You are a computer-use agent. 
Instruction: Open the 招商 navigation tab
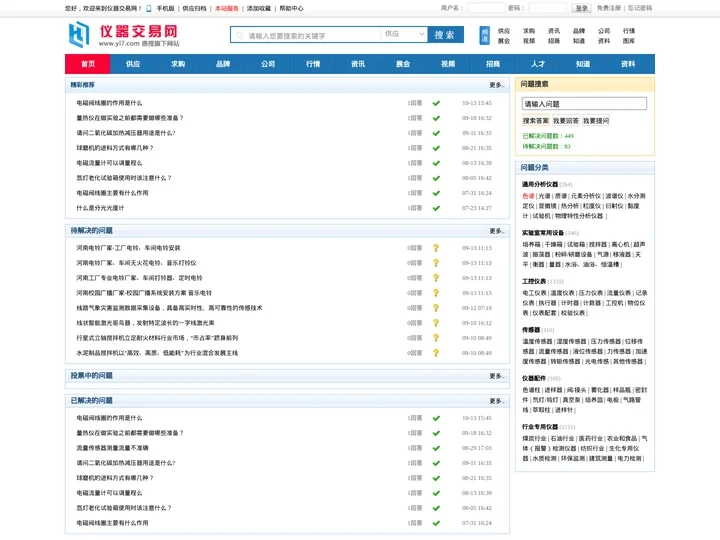click(493, 64)
